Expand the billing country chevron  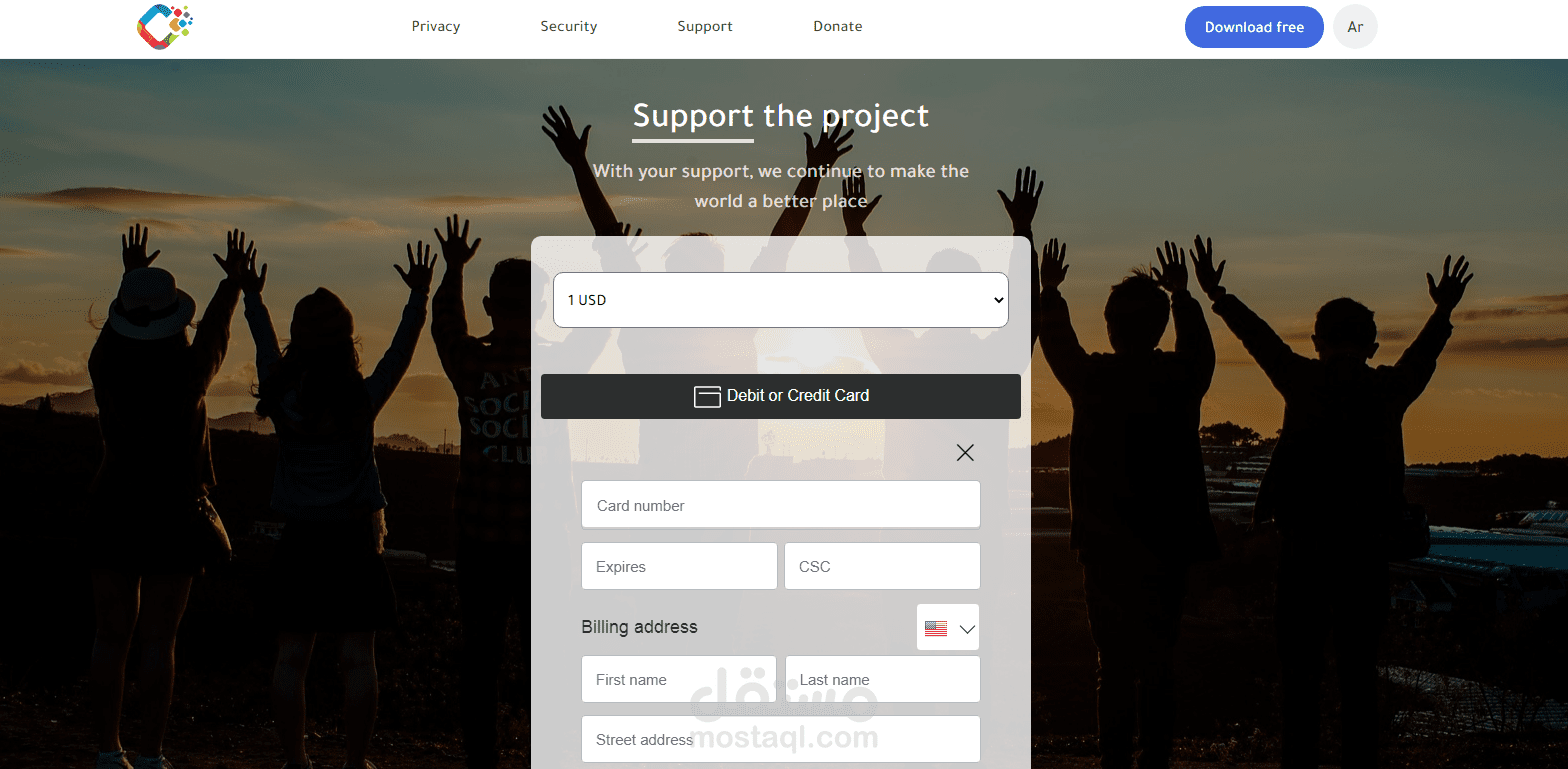pyautogui.click(x=967, y=629)
